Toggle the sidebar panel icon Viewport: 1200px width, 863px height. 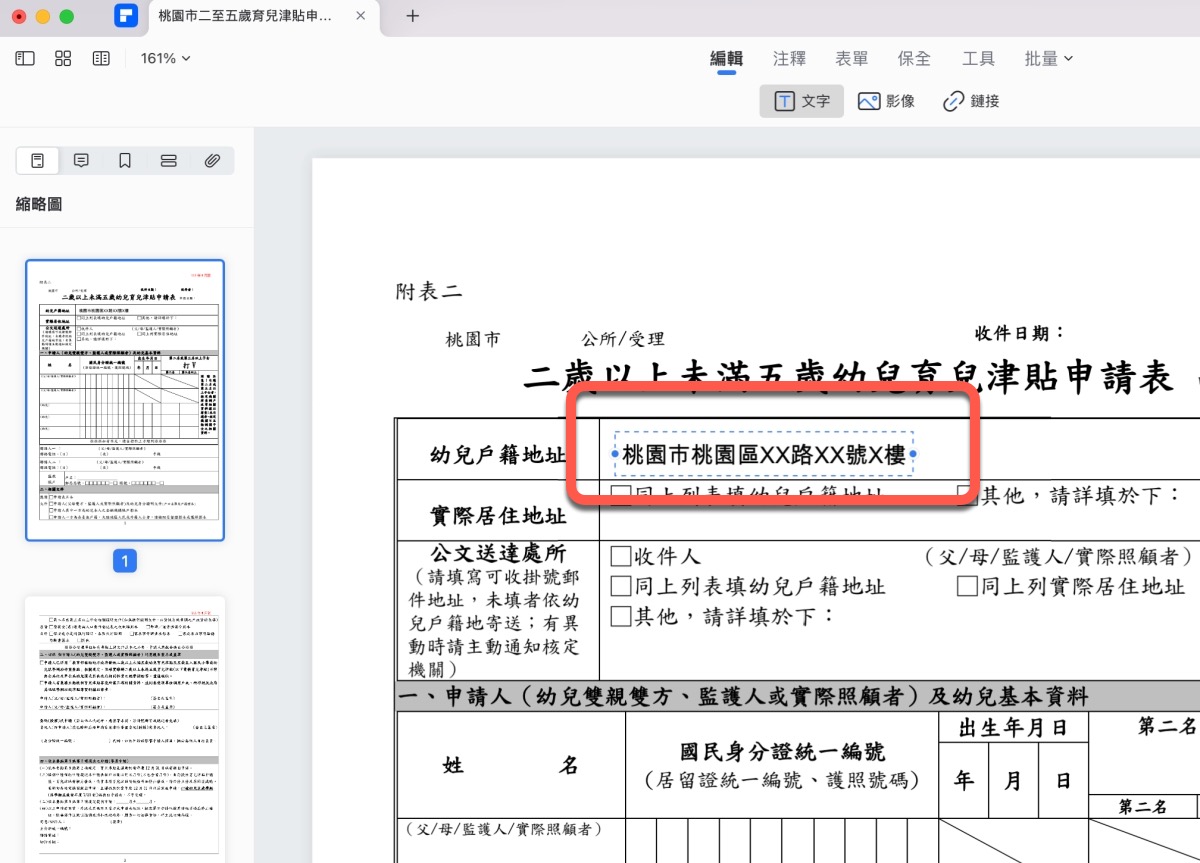click(x=25, y=59)
